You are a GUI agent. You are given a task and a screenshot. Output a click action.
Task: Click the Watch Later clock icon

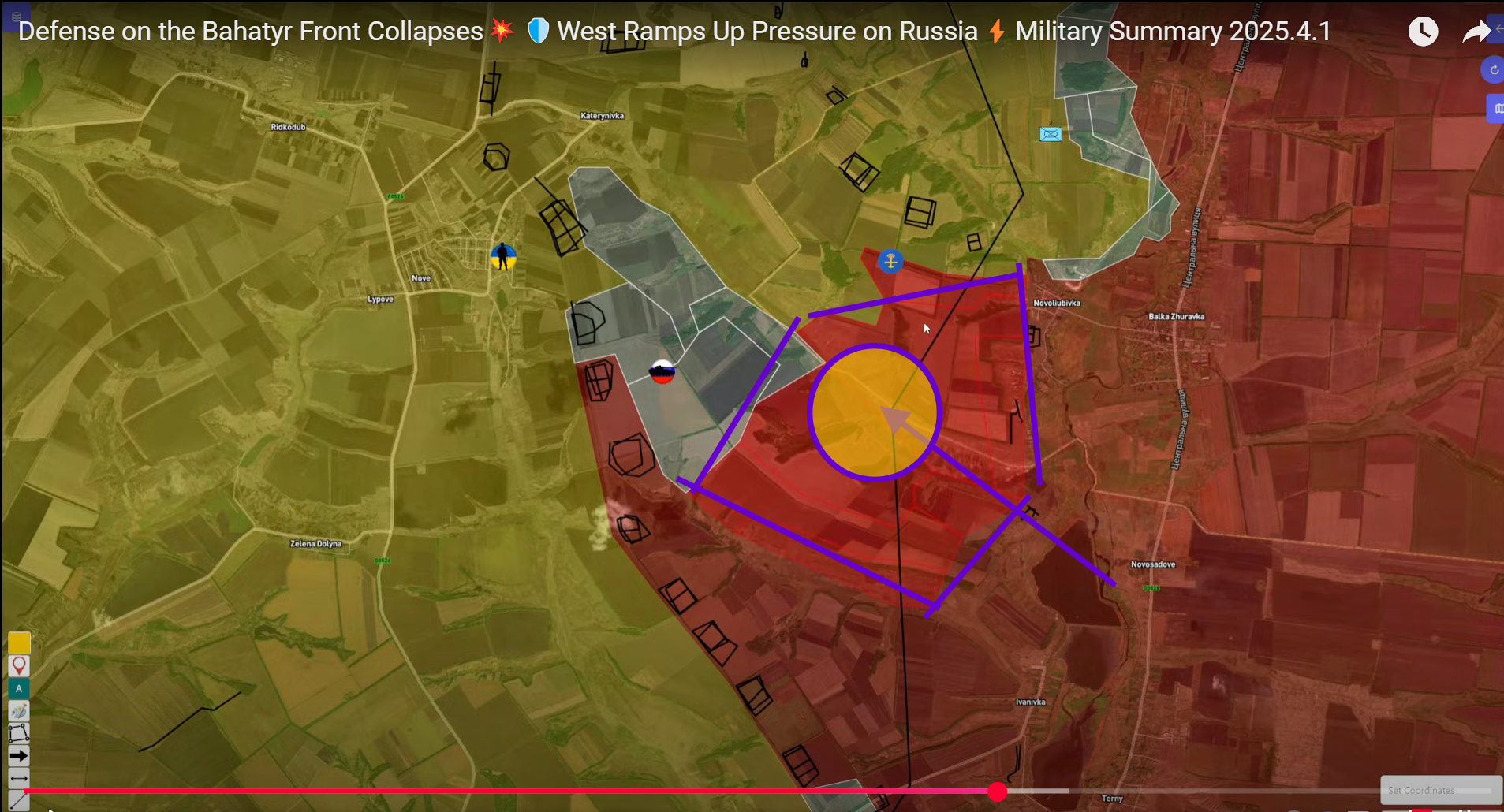pos(1423,32)
